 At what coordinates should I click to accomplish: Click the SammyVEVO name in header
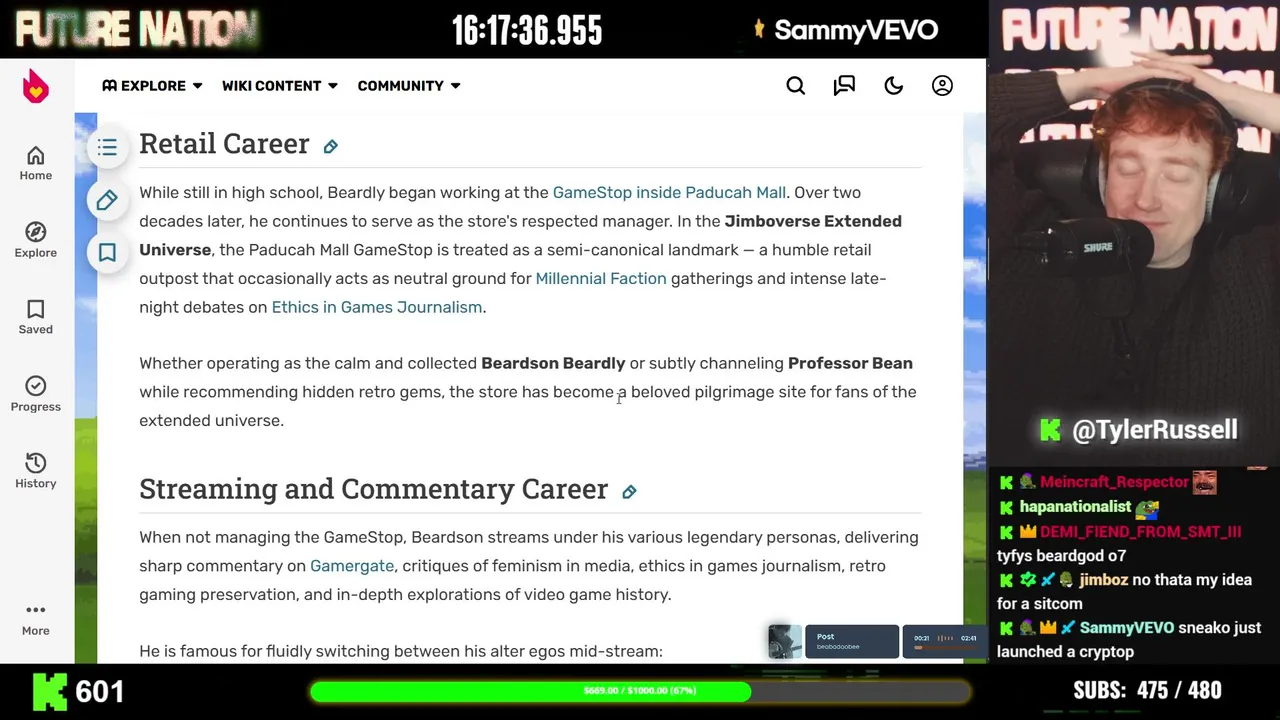tap(855, 30)
